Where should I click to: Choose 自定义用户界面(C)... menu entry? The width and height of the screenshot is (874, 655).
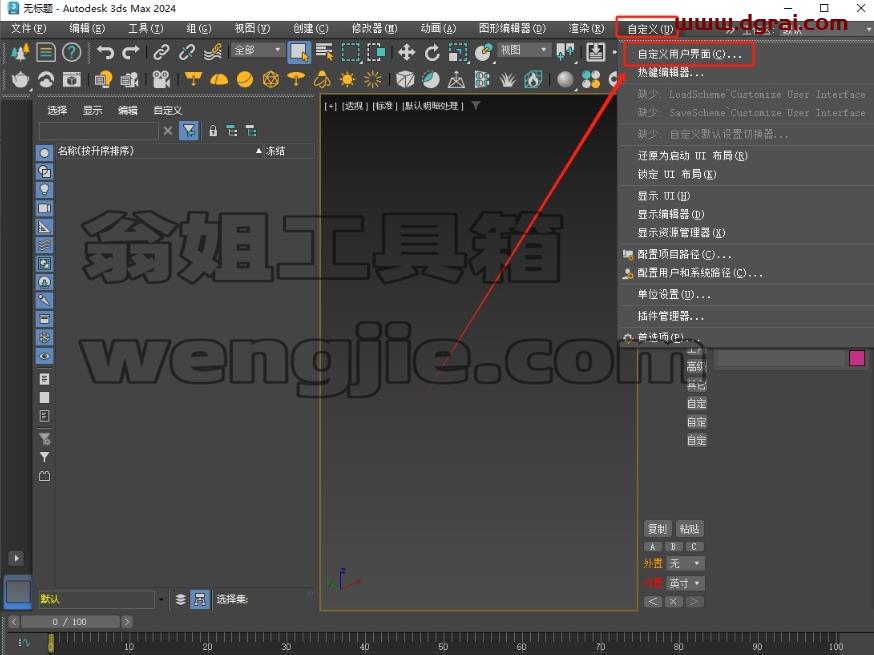point(689,54)
